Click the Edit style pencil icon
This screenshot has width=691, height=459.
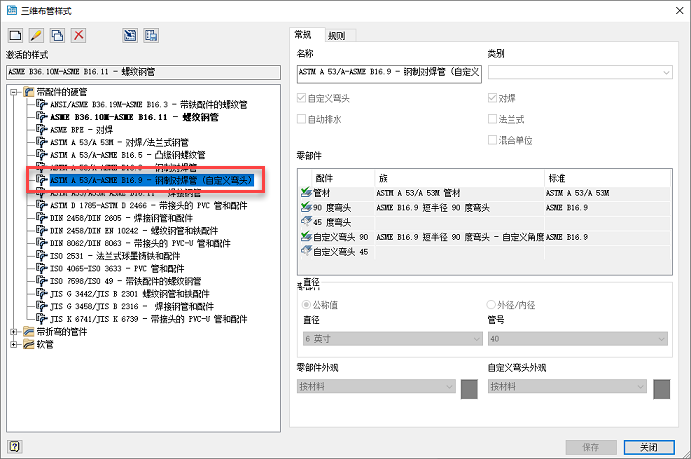(36, 35)
